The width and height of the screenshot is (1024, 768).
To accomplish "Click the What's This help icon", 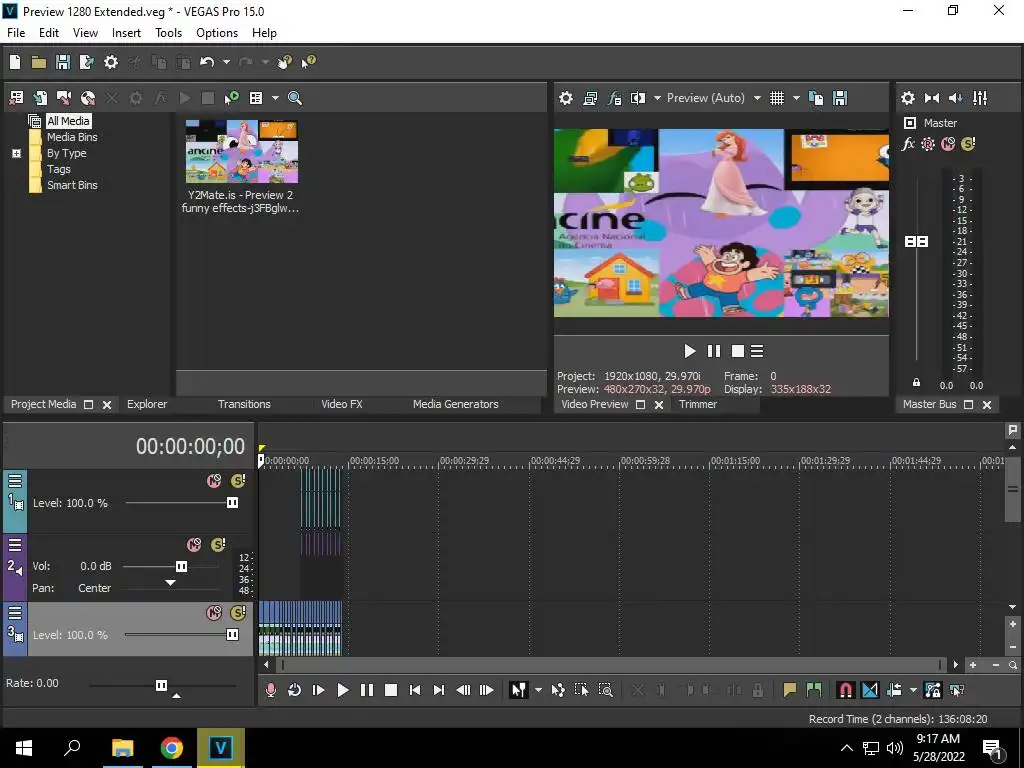I will (x=308, y=62).
